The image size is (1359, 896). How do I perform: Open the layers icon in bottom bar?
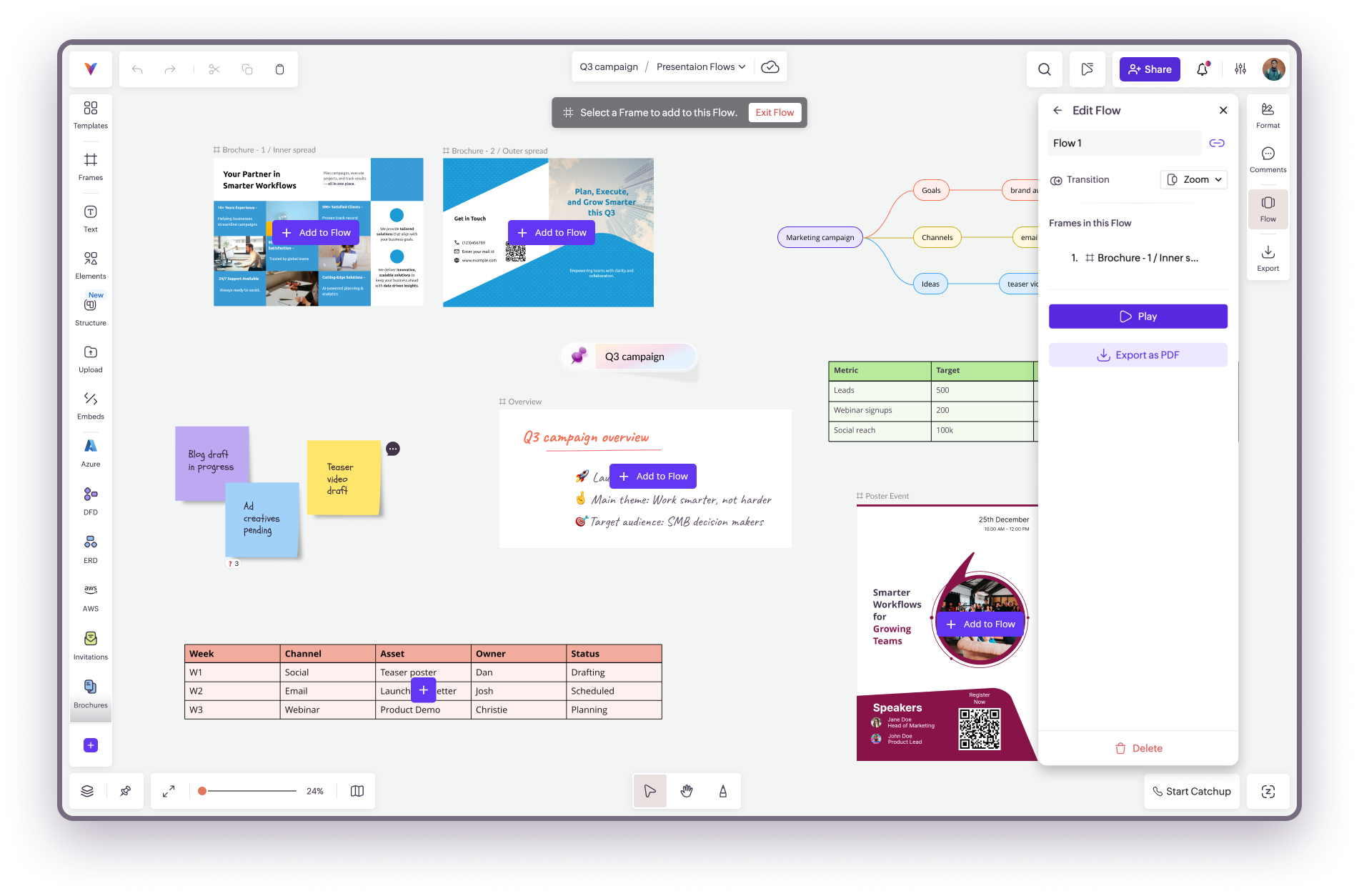point(87,791)
